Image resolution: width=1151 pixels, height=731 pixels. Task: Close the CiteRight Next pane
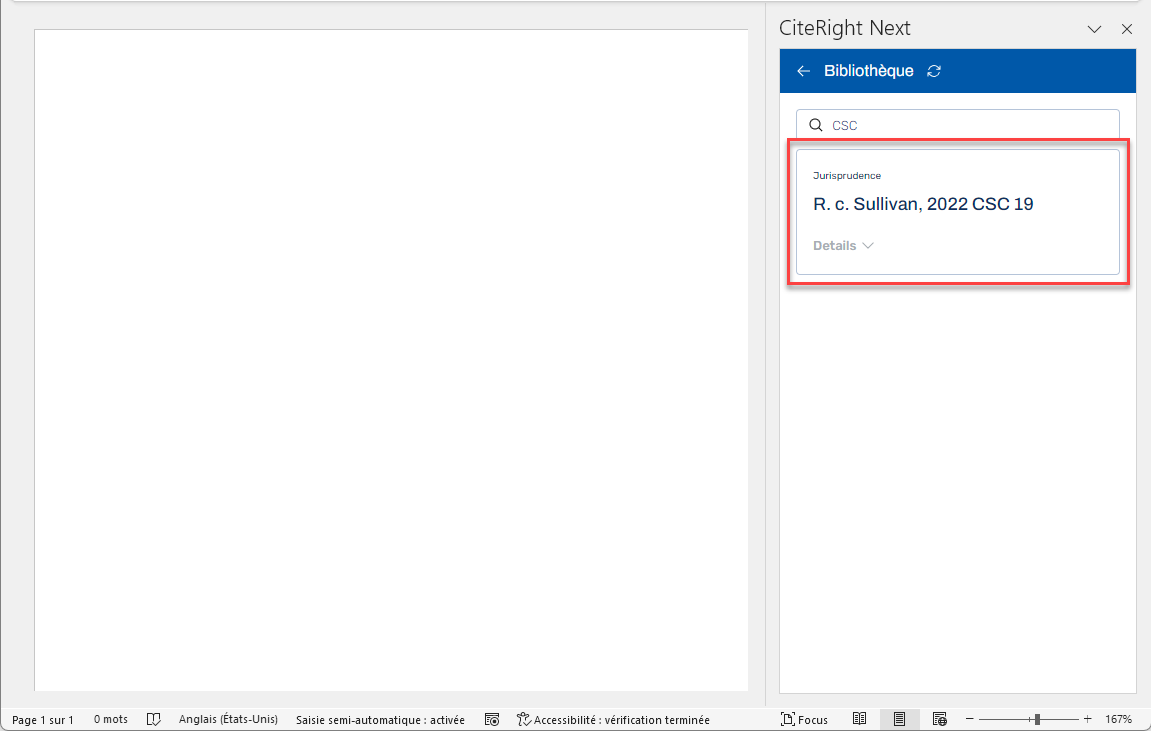click(1127, 29)
